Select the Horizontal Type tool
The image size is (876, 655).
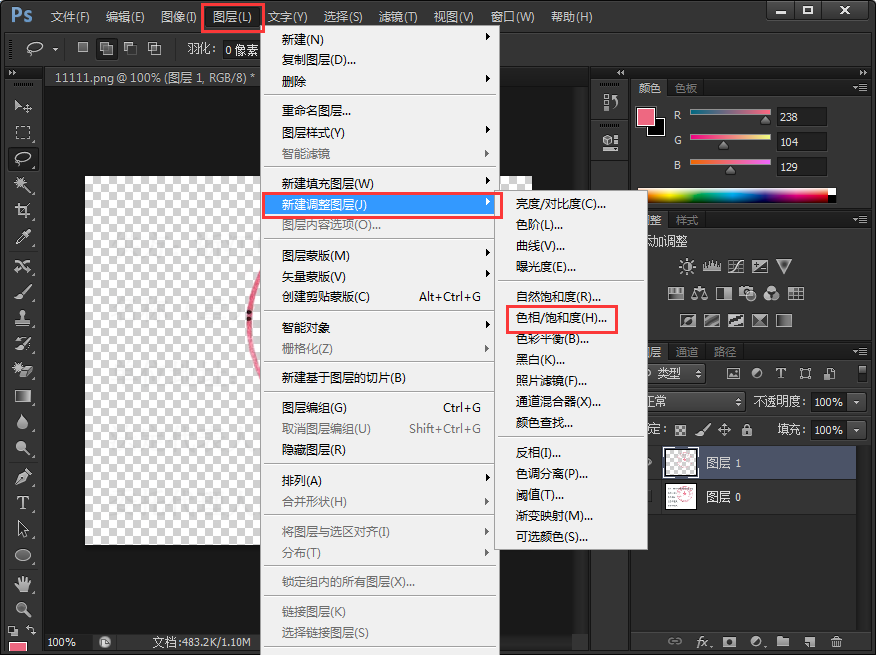coord(23,503)
